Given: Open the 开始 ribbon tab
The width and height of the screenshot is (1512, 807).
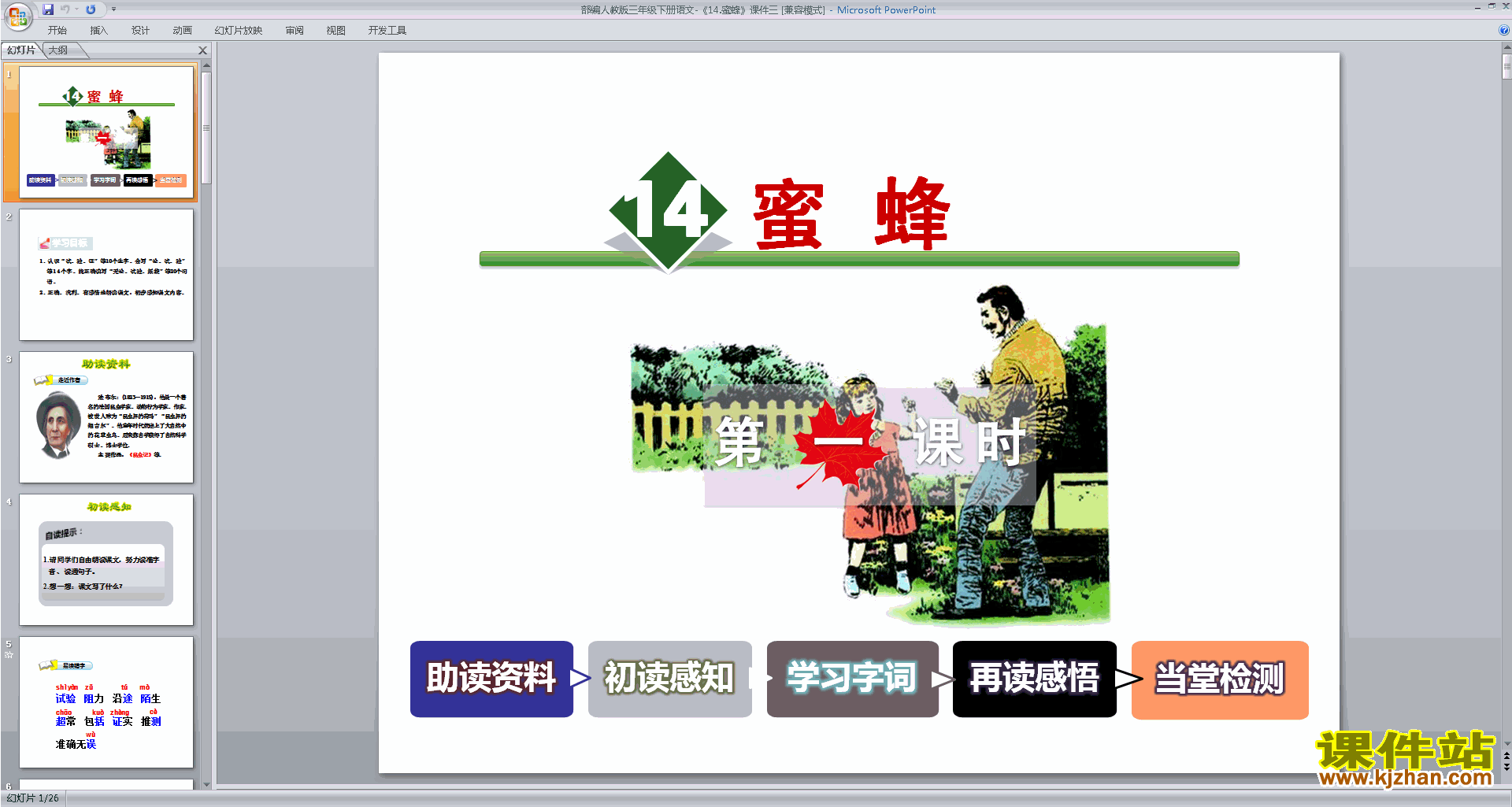Looking at the screenshot, I should coord(57,30).
